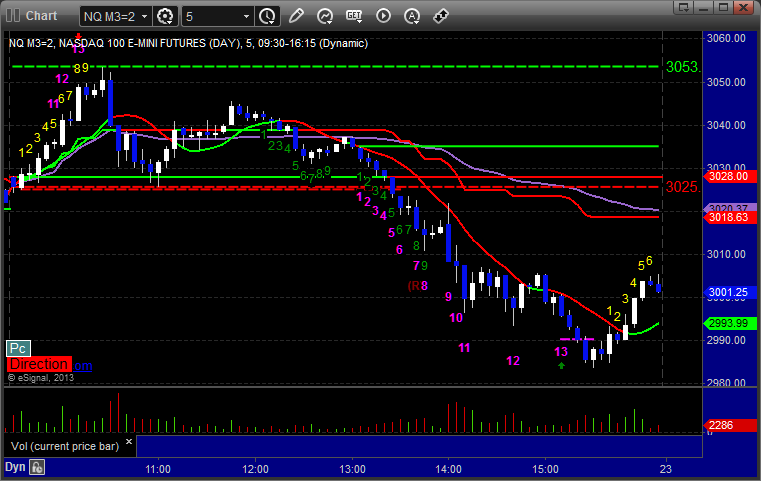Select the Vol (current price bar) label
Screen dimensions: 761x481
65,446
